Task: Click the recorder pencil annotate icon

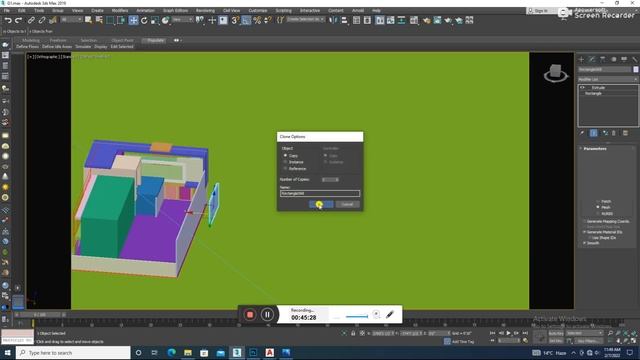Action: click(x=390, y=314)
